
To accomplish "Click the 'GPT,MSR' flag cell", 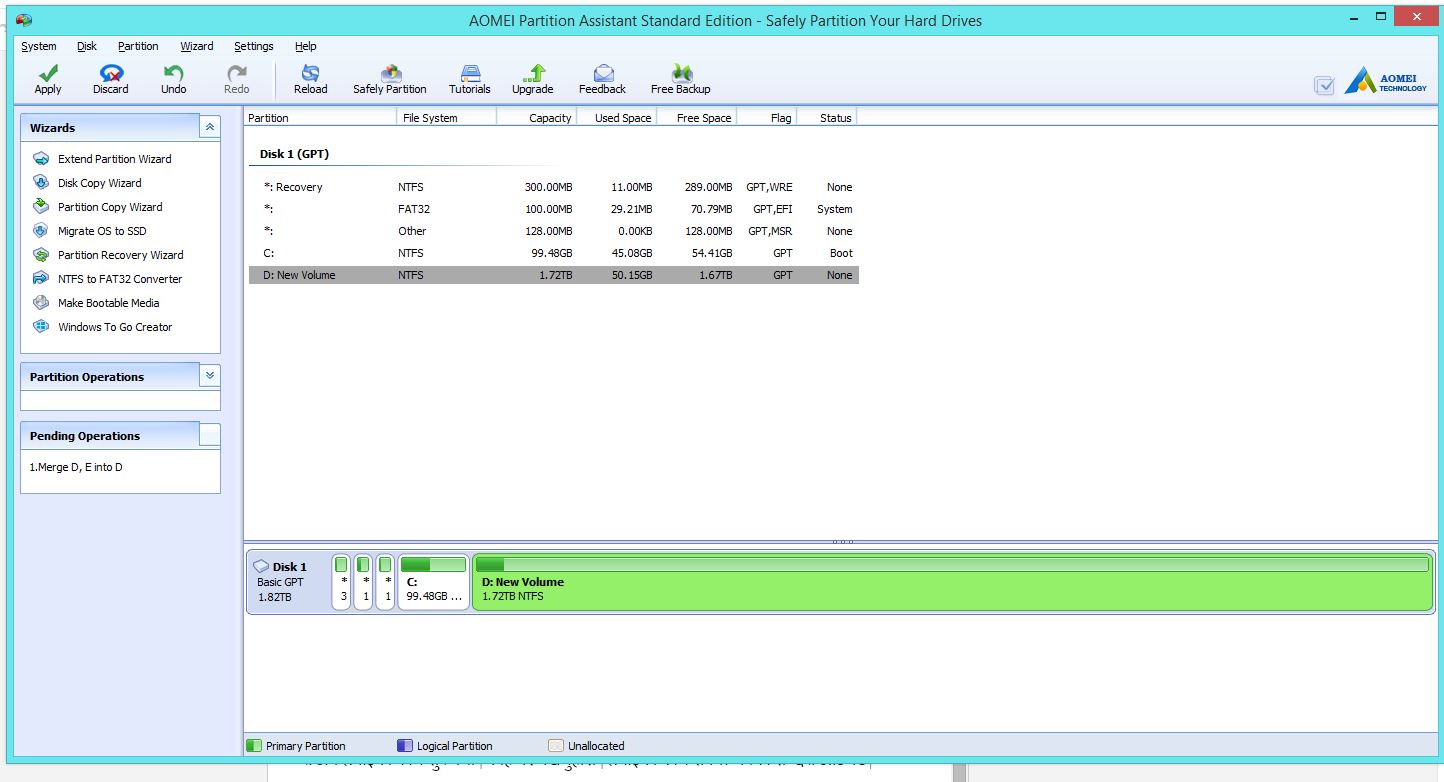I will click(770, 231).
